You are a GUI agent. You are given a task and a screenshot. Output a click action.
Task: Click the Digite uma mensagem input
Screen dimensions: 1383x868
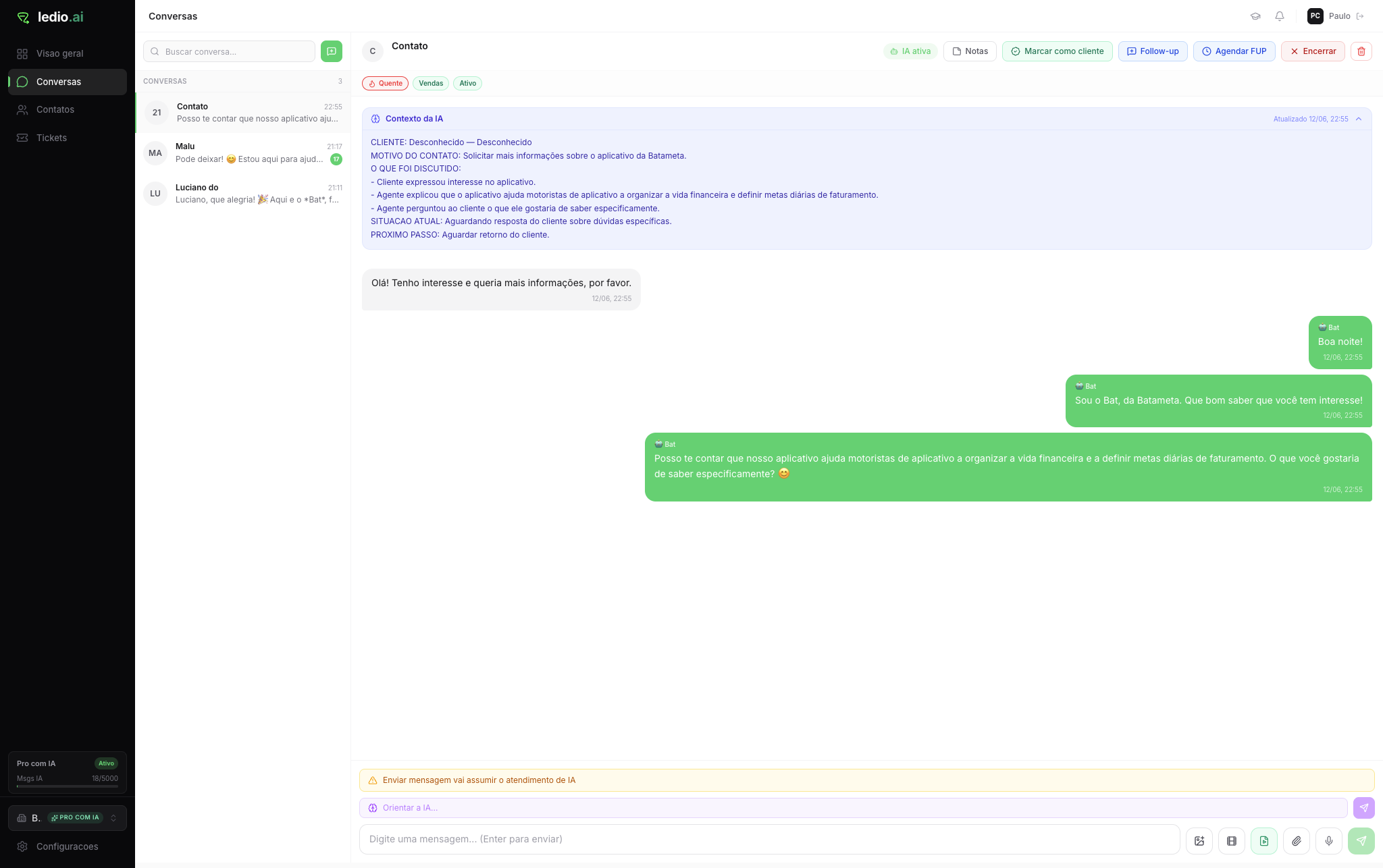pyautogui.click(x=770, y=839)
